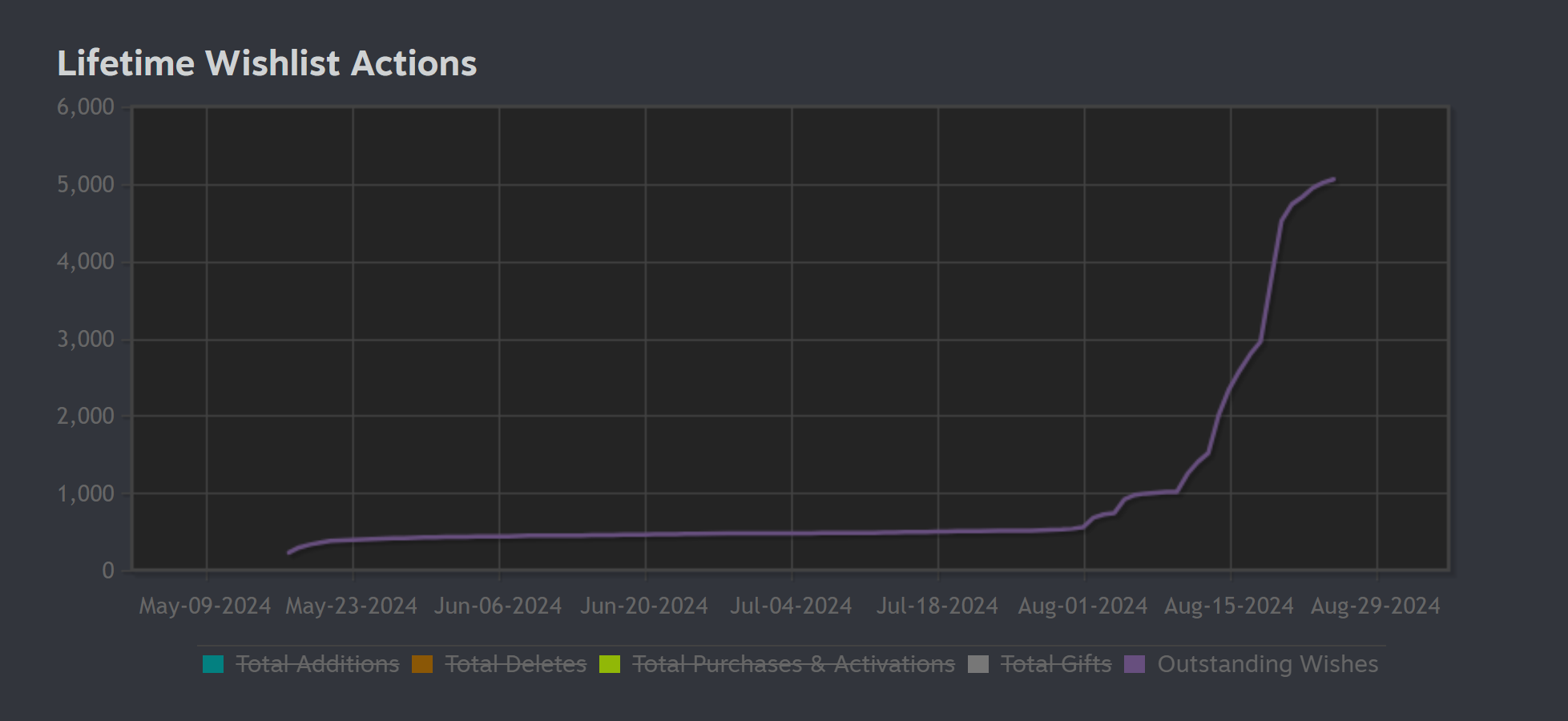Viewport: 1568px width, 721px height.
Task: Click the Lifetime Wishlist Actions heading
Action: [x=267, y=63]
